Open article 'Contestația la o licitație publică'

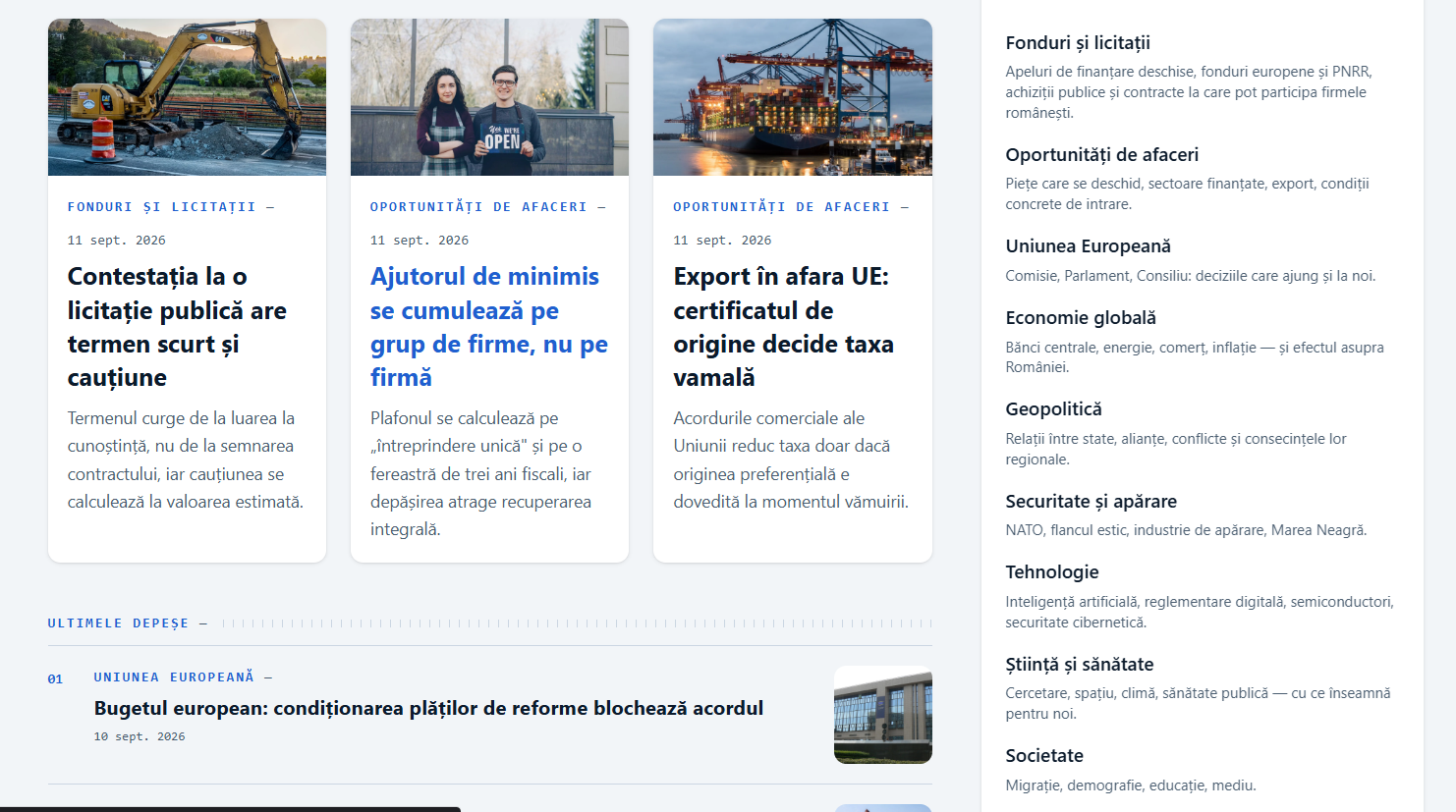click(177, 327)
